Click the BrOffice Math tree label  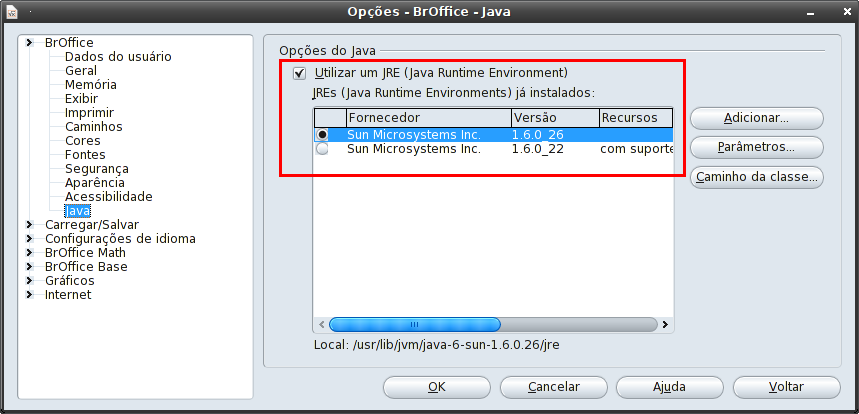click(85, 252)
